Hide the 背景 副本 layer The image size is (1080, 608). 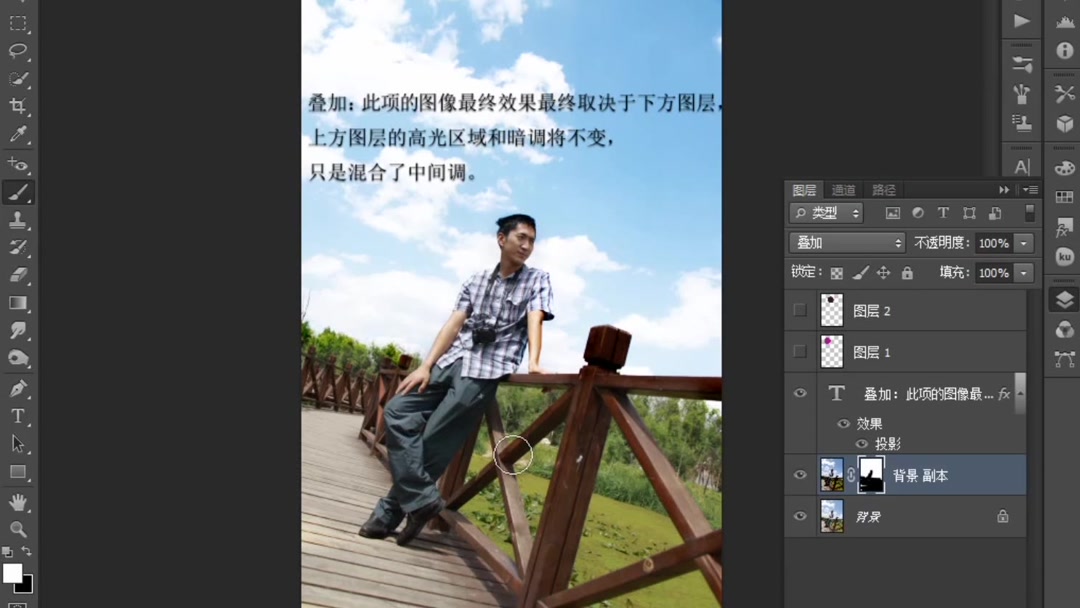click(x=799, y=475)
